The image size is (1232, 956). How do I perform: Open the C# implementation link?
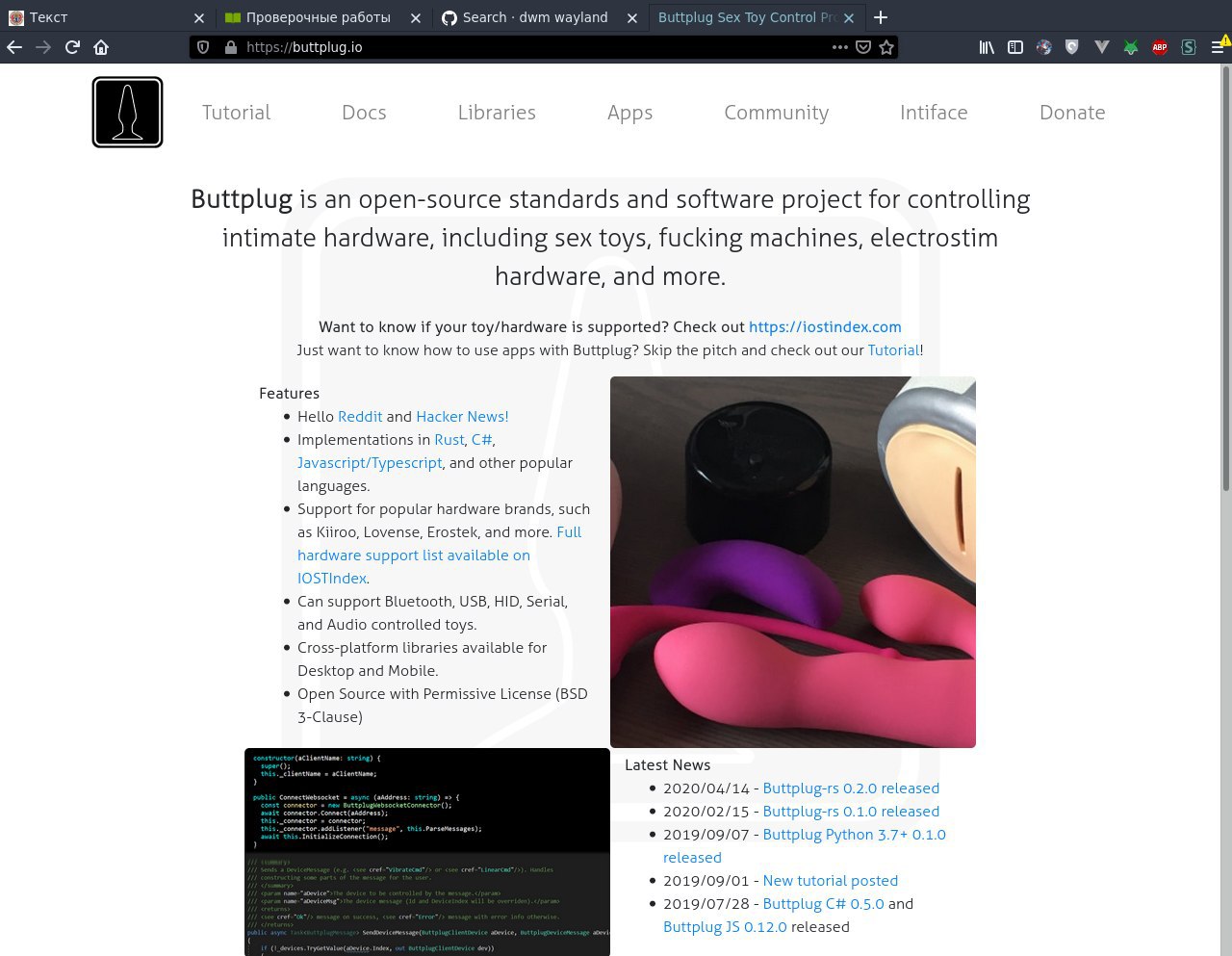tap(481, 440)
